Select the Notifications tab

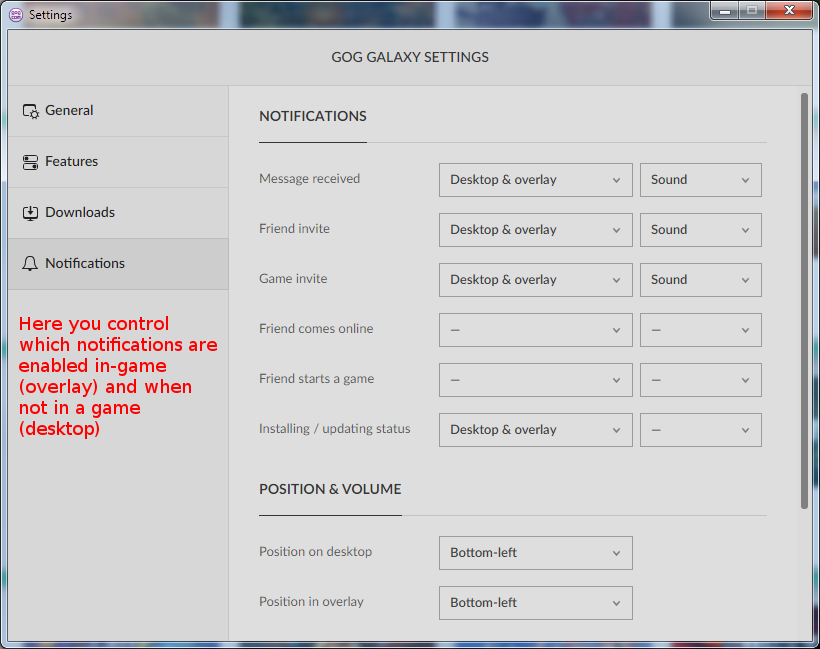point(118,264)
